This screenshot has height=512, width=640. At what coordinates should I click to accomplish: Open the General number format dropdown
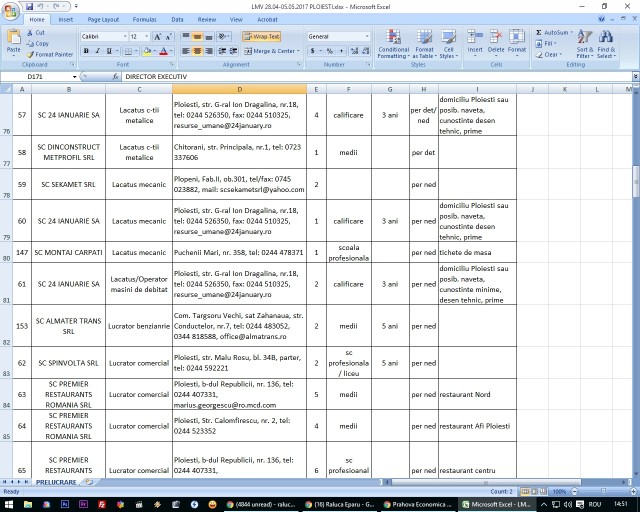point(367,37)
